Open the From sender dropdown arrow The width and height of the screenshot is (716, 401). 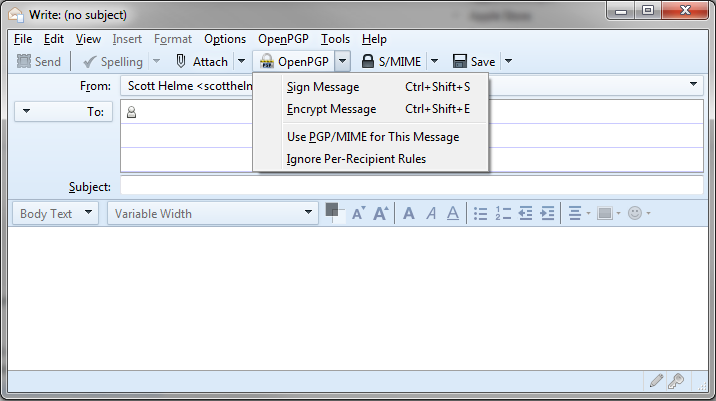click(693, 84)
